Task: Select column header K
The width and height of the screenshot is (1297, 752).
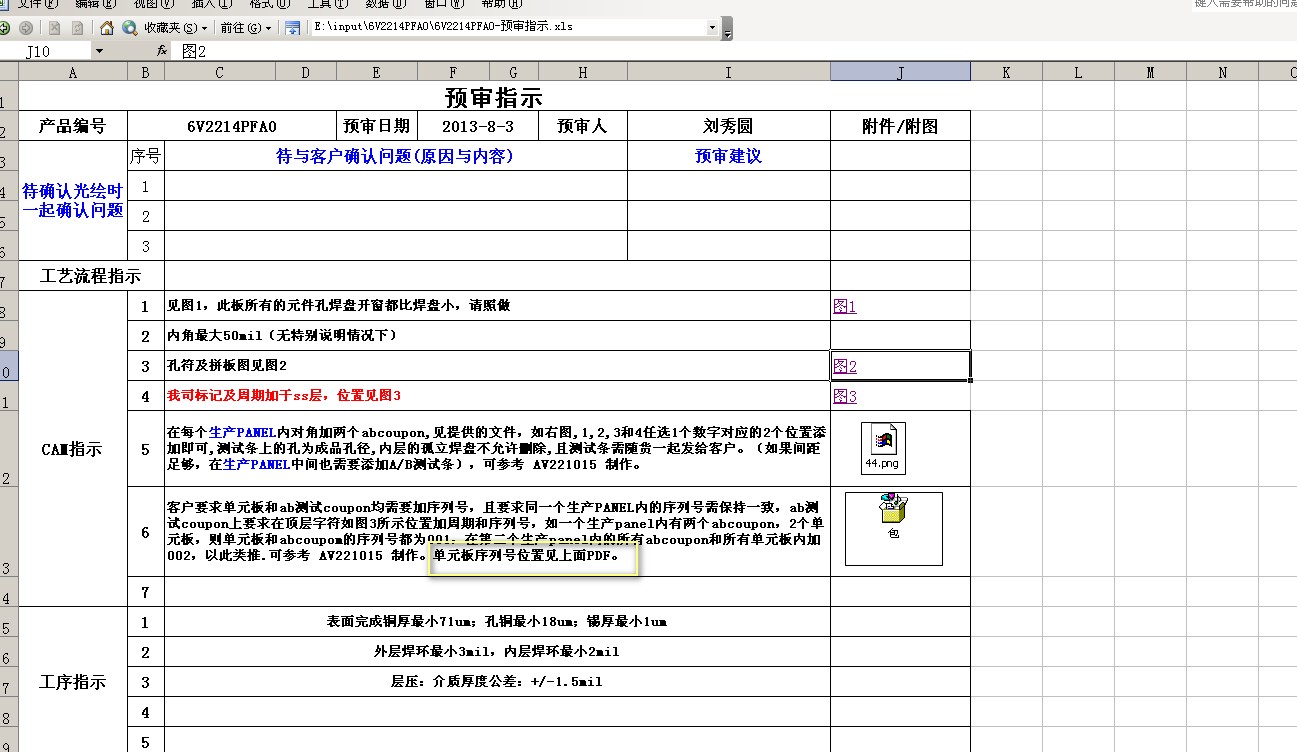Action: (x=1006, y=72)
